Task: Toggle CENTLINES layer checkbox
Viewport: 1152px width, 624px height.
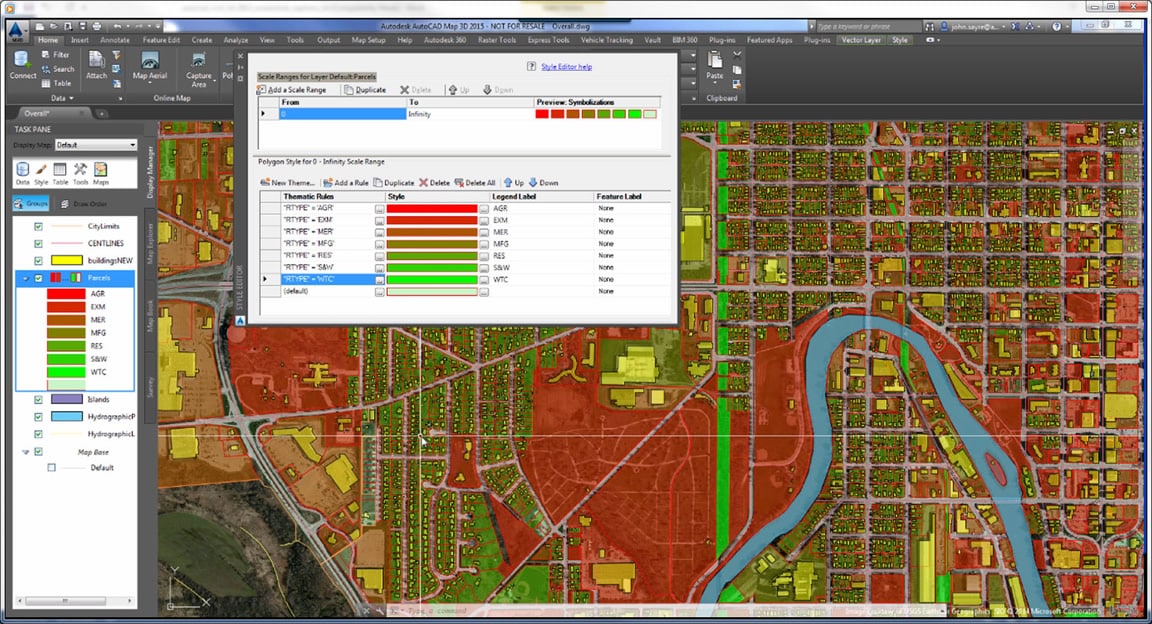Action: point(38,243)
